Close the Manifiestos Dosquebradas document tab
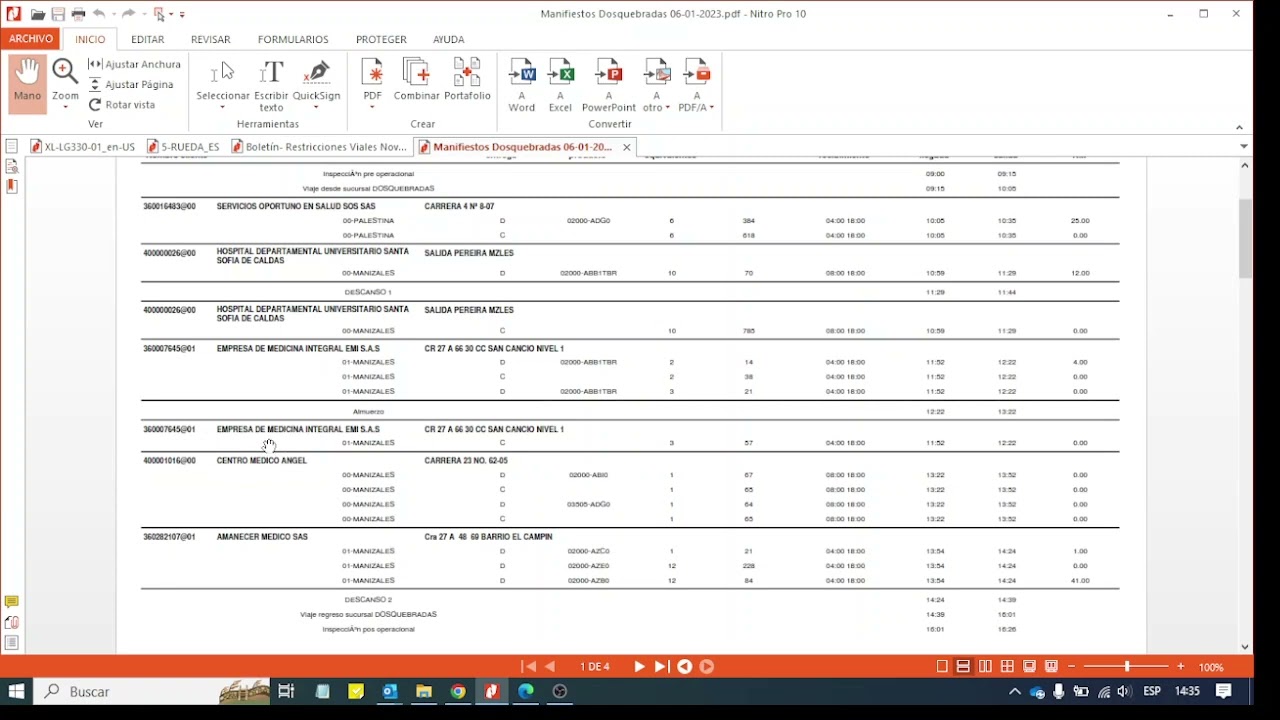Image resolution: width=1280 pixels, height=720 pixels. 627,147
